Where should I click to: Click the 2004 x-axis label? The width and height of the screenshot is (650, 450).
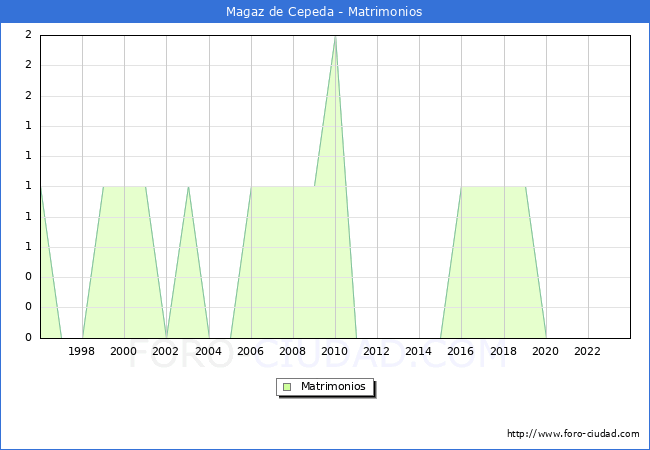(208, 351)
